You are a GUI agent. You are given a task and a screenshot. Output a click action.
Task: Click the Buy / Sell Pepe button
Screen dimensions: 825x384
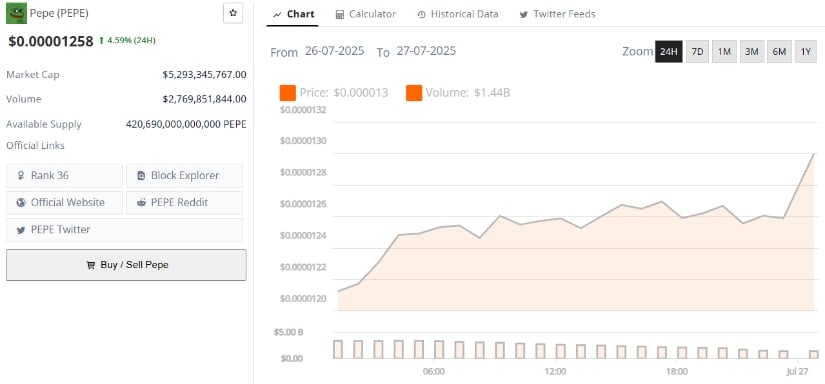tap(126, 265)
